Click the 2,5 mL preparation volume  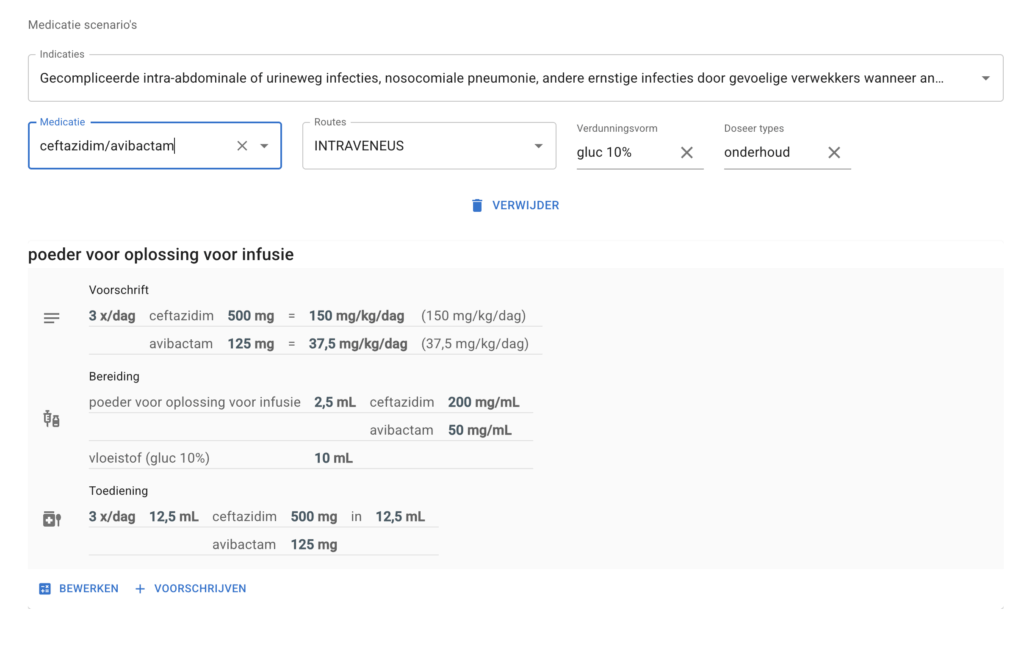point(335,402)
